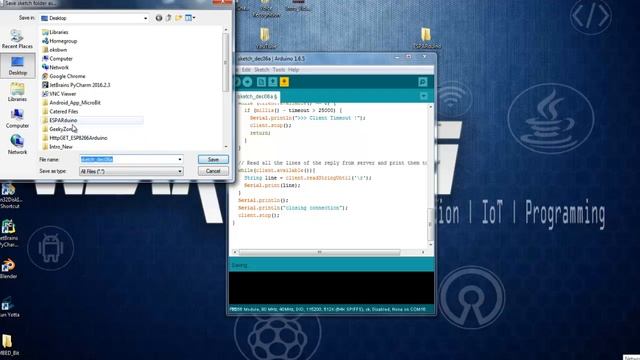Select the Intro_New folder

tap(57, 147)
